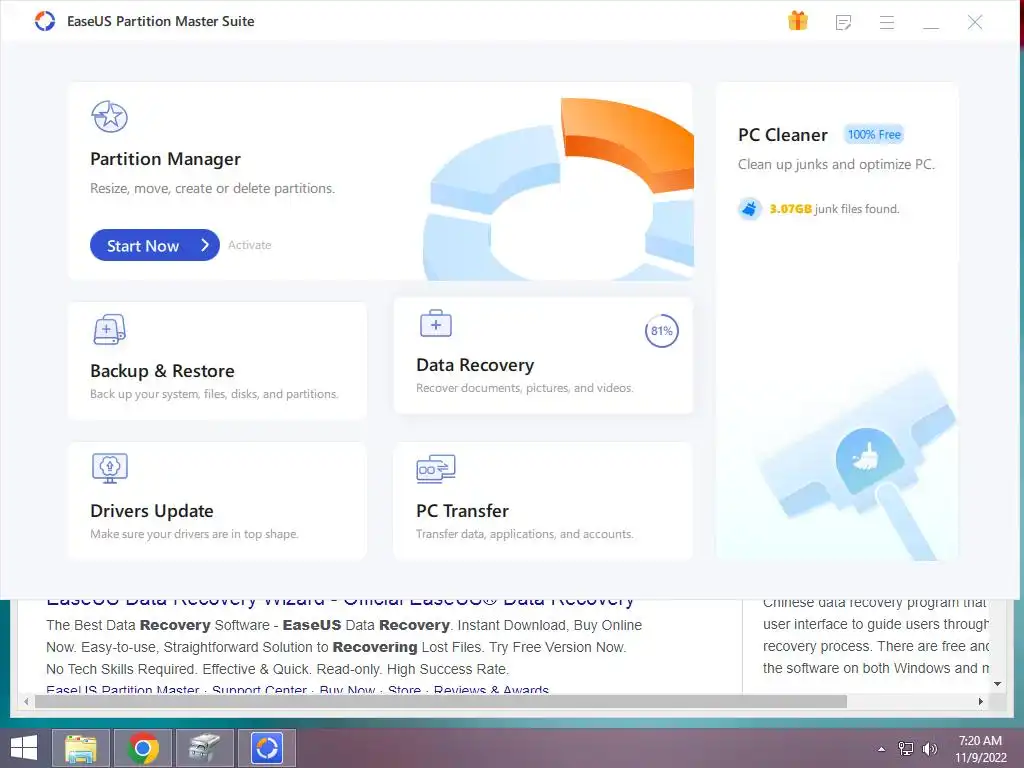Open the Backup & Restore card title
The image size is (1024, 768).
[x=162, y=371]
